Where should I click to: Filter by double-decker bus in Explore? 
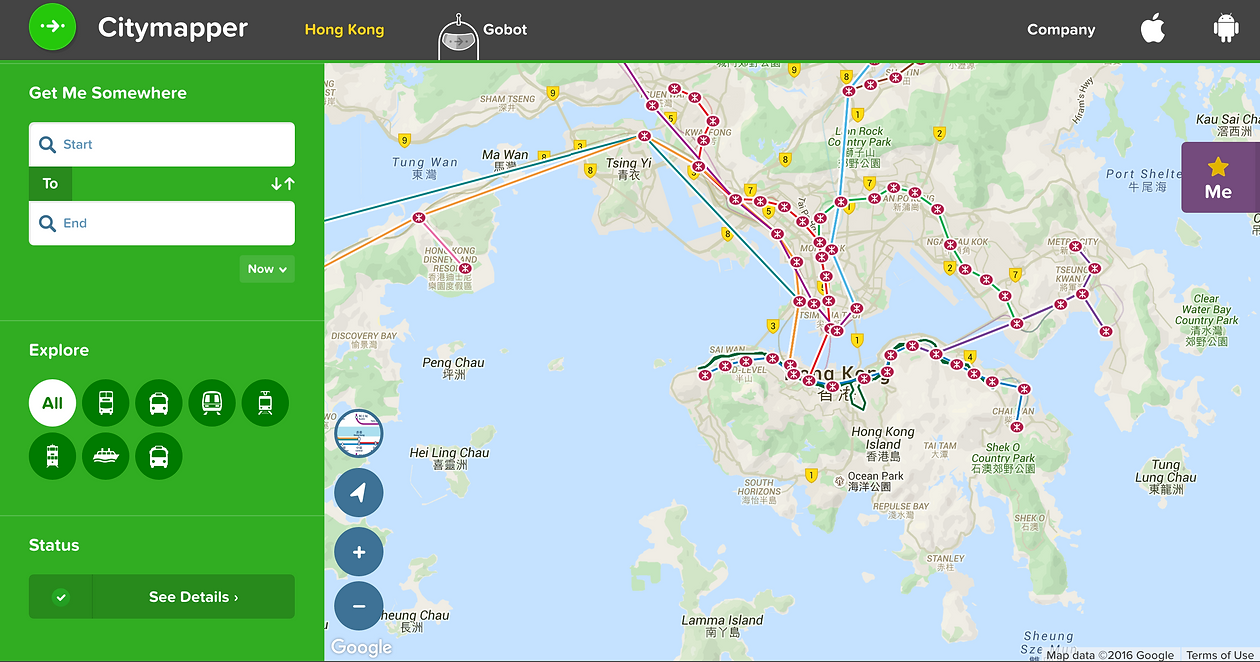point(106,403)
